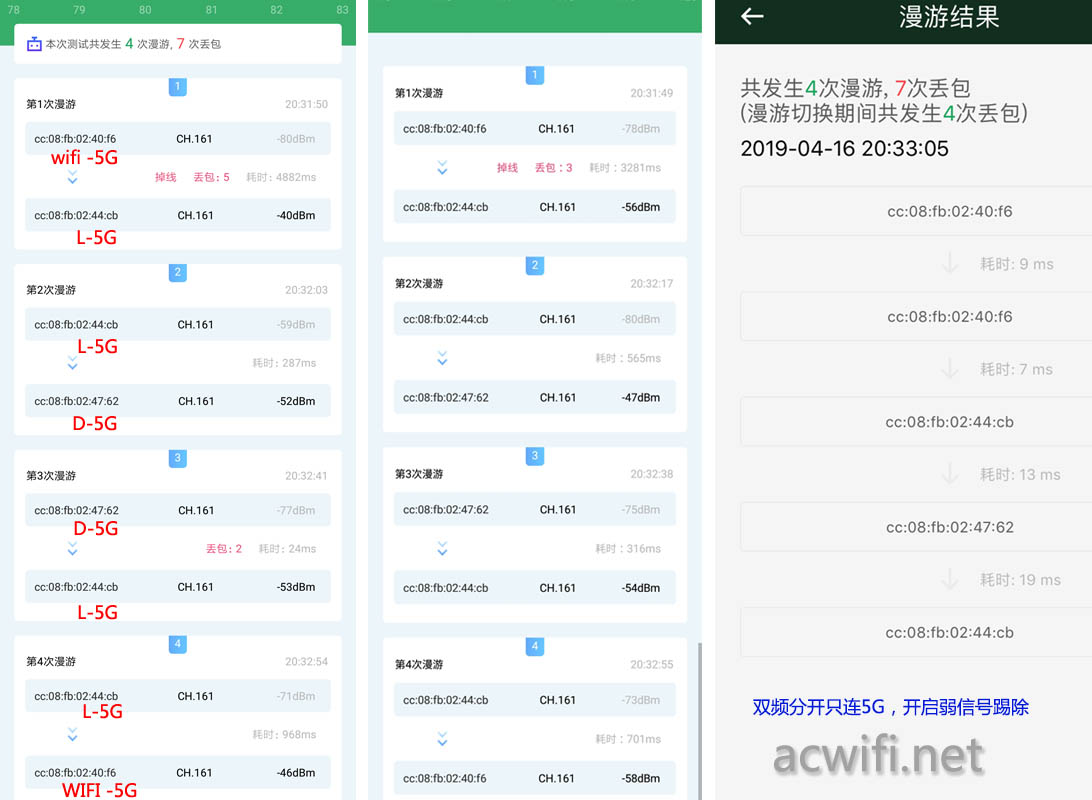Screen dimensions: 1092x800
Task: Click the 耗时: 13 ms label
Action: pyautogui.click(x=1020, y=474)
